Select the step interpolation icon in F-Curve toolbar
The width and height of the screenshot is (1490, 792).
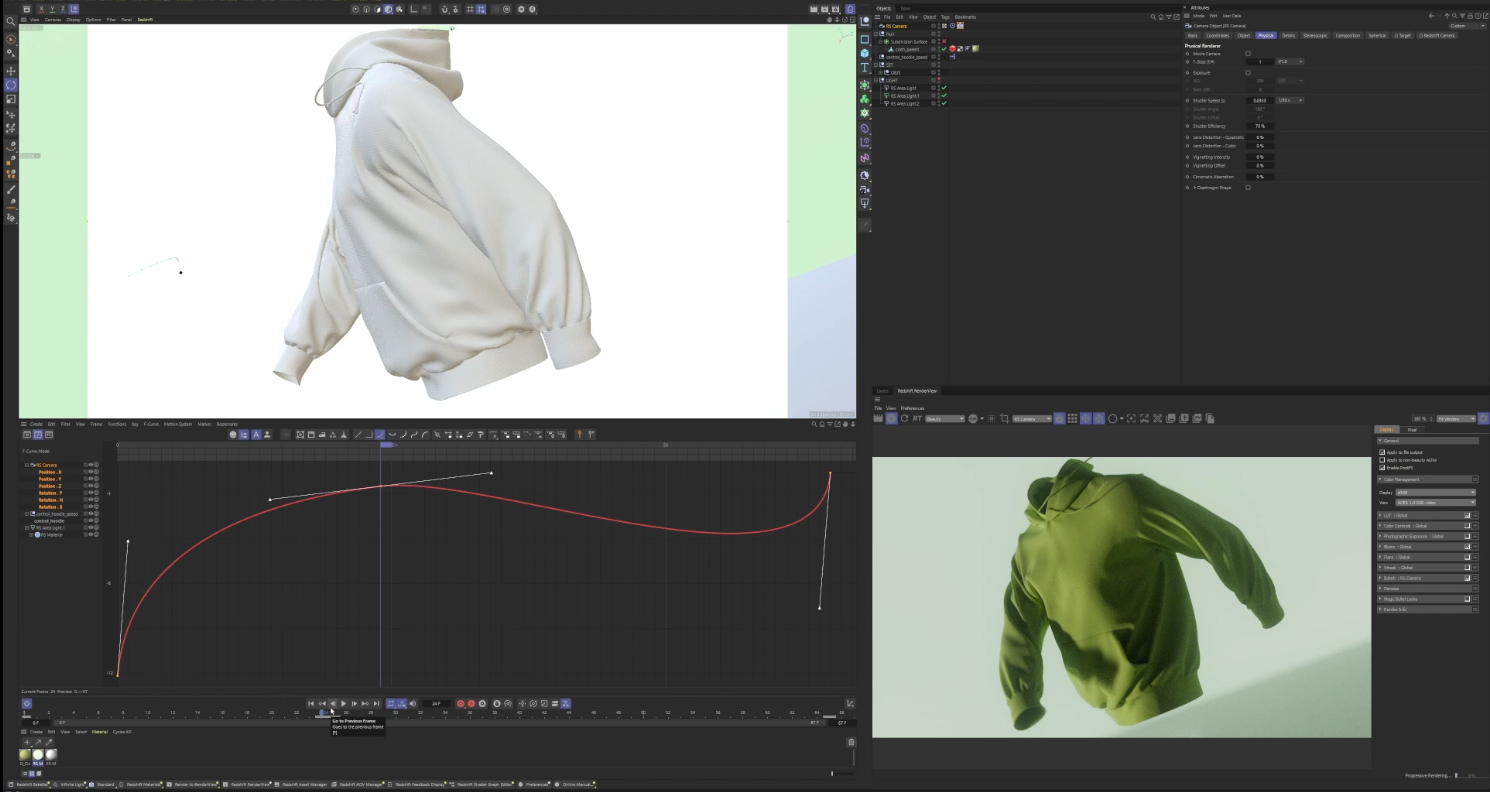point(369,434)
